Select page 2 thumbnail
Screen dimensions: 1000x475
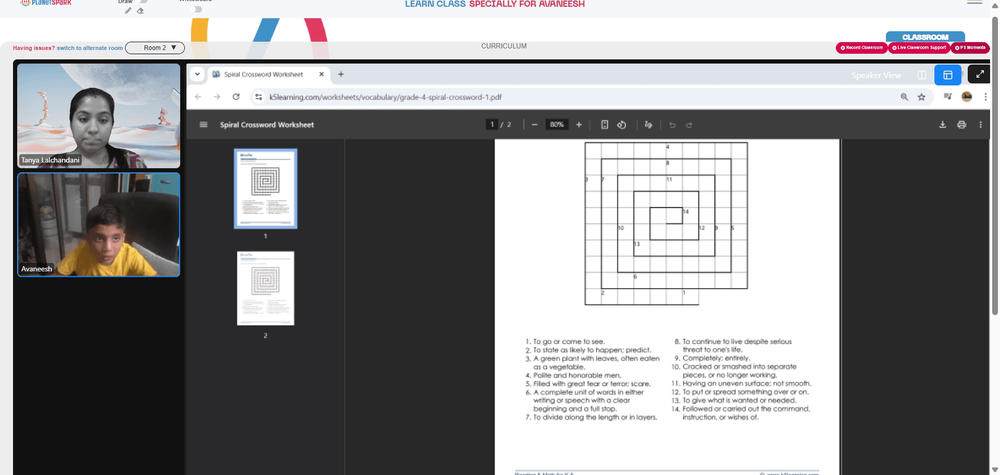[x=265, y=288]
